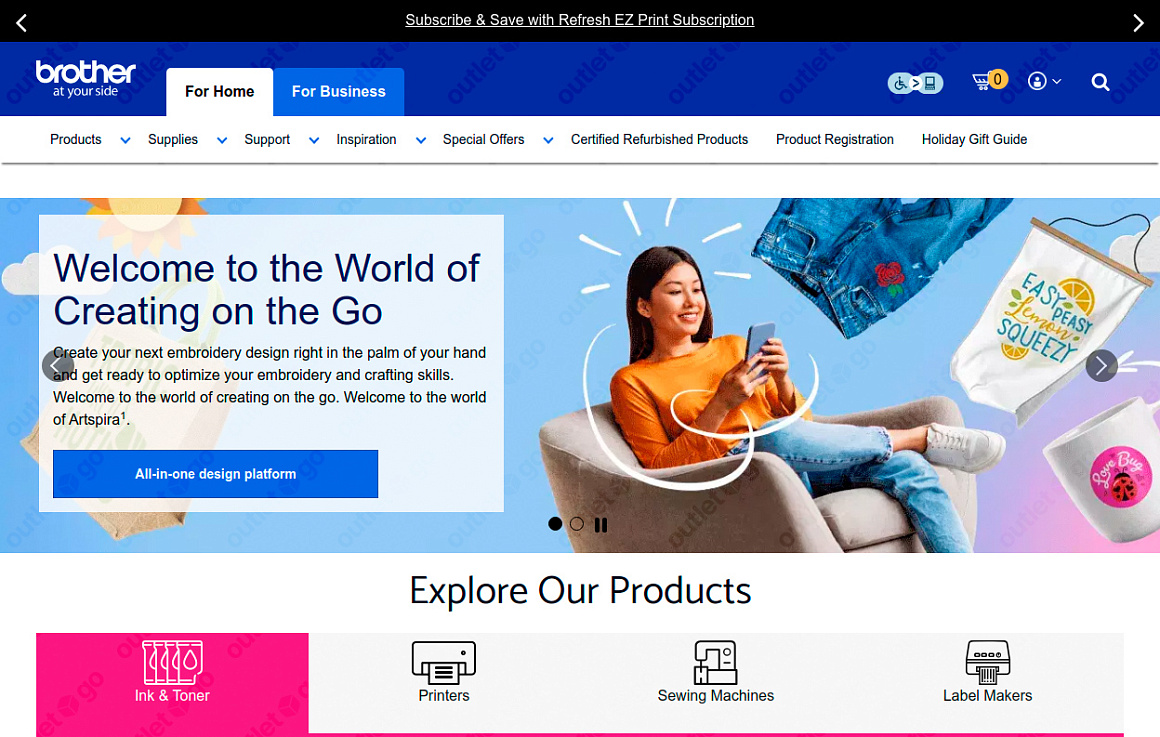Viewport: 1160px width, 737px height.
Task: Open the user account dropdown
Action: pos(1044,81)
